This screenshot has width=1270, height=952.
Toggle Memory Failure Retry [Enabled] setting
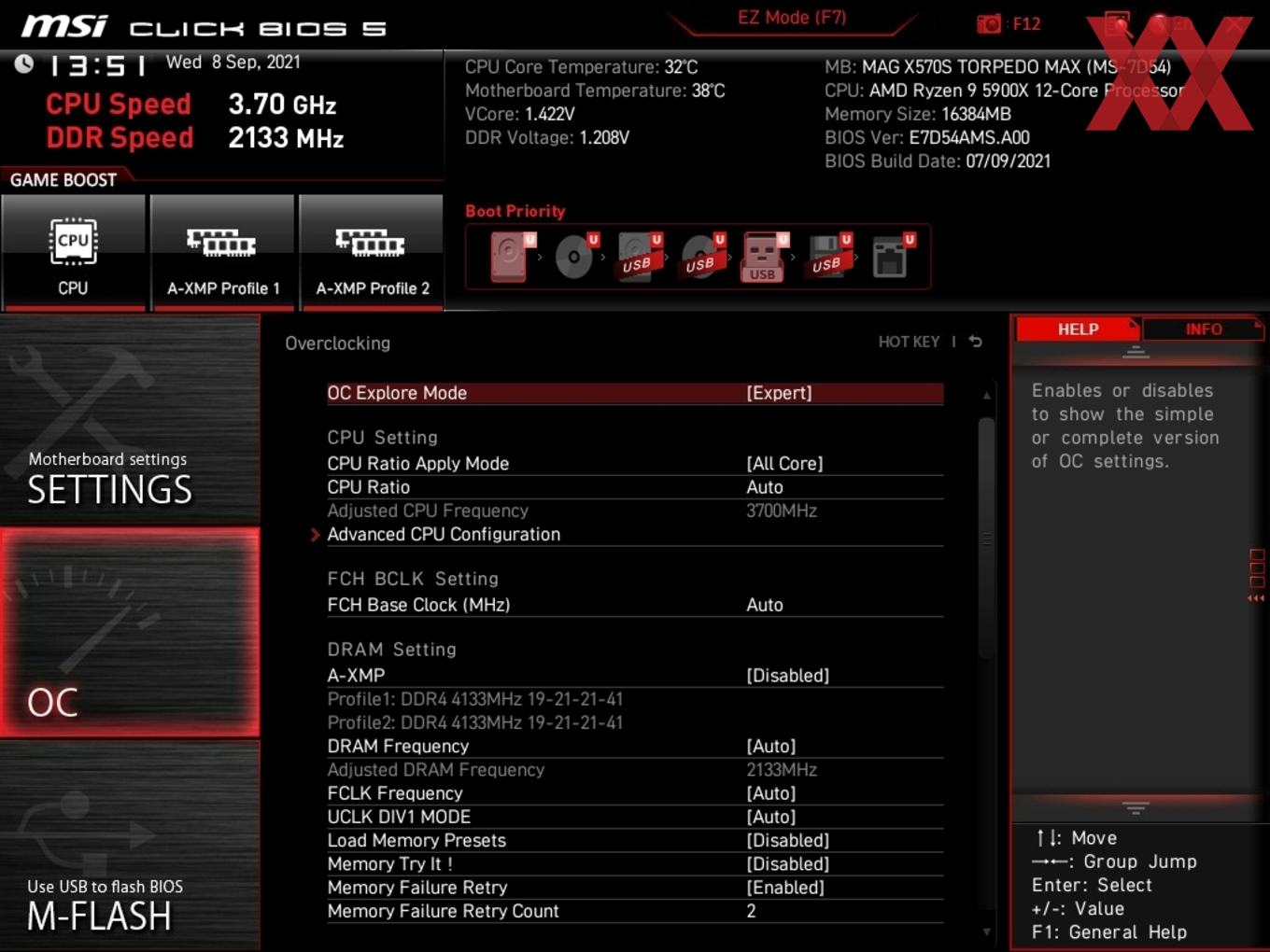pyautogui.click(x=784, y=888)
